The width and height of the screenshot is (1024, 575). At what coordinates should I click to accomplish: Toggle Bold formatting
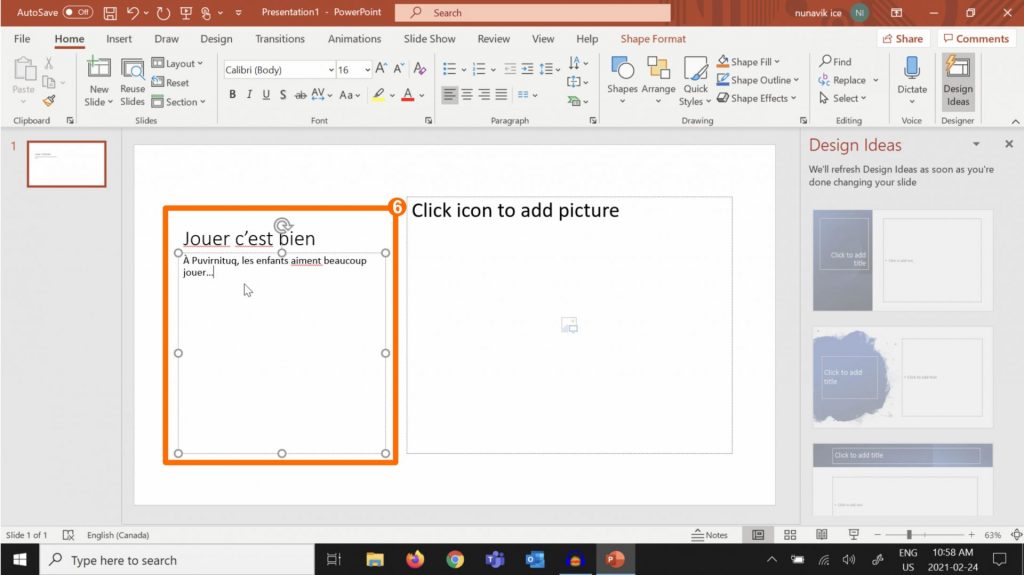(233, 95)
